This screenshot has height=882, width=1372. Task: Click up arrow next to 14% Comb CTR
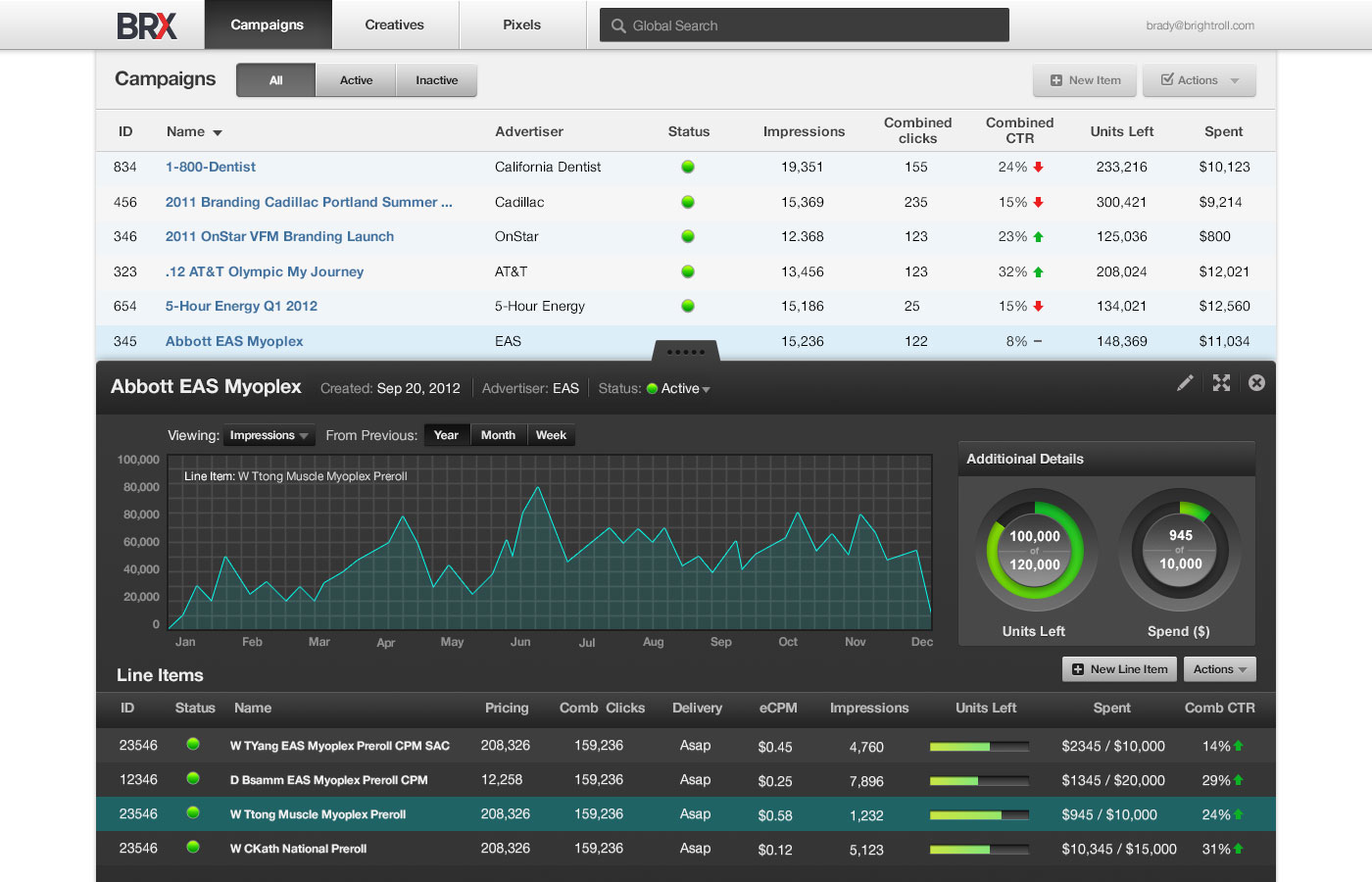(1239, 746)
